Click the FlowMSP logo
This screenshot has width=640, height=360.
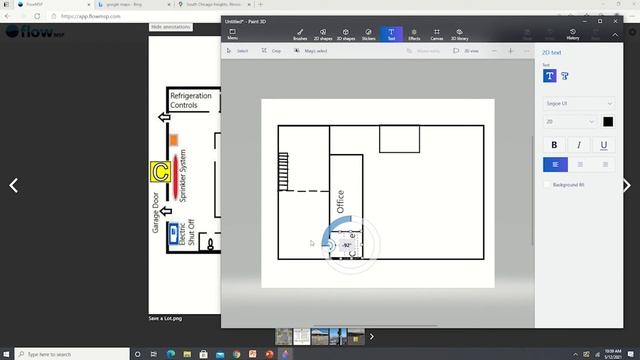coord(35,32)
